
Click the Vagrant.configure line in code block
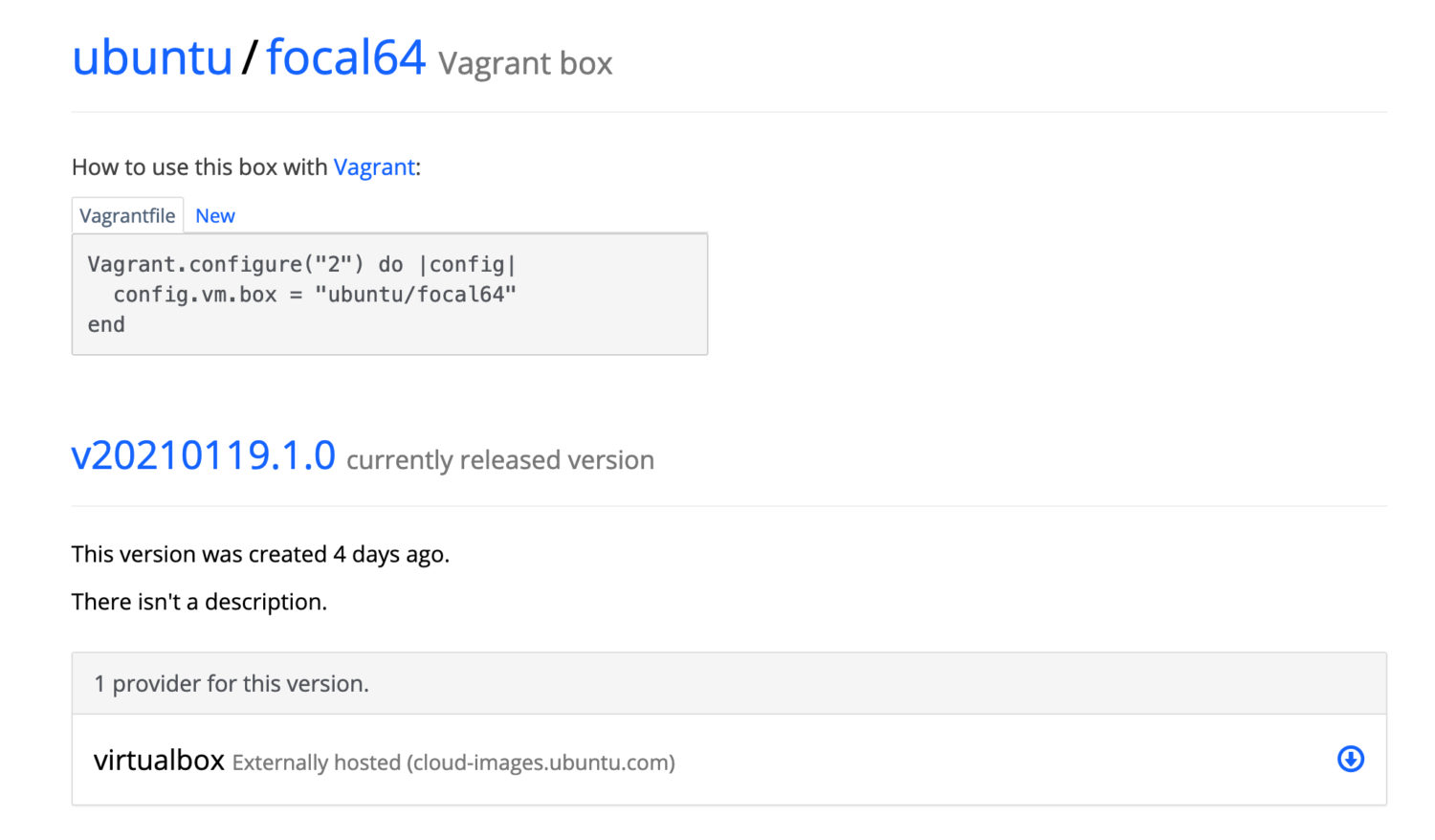coord(301,265)
